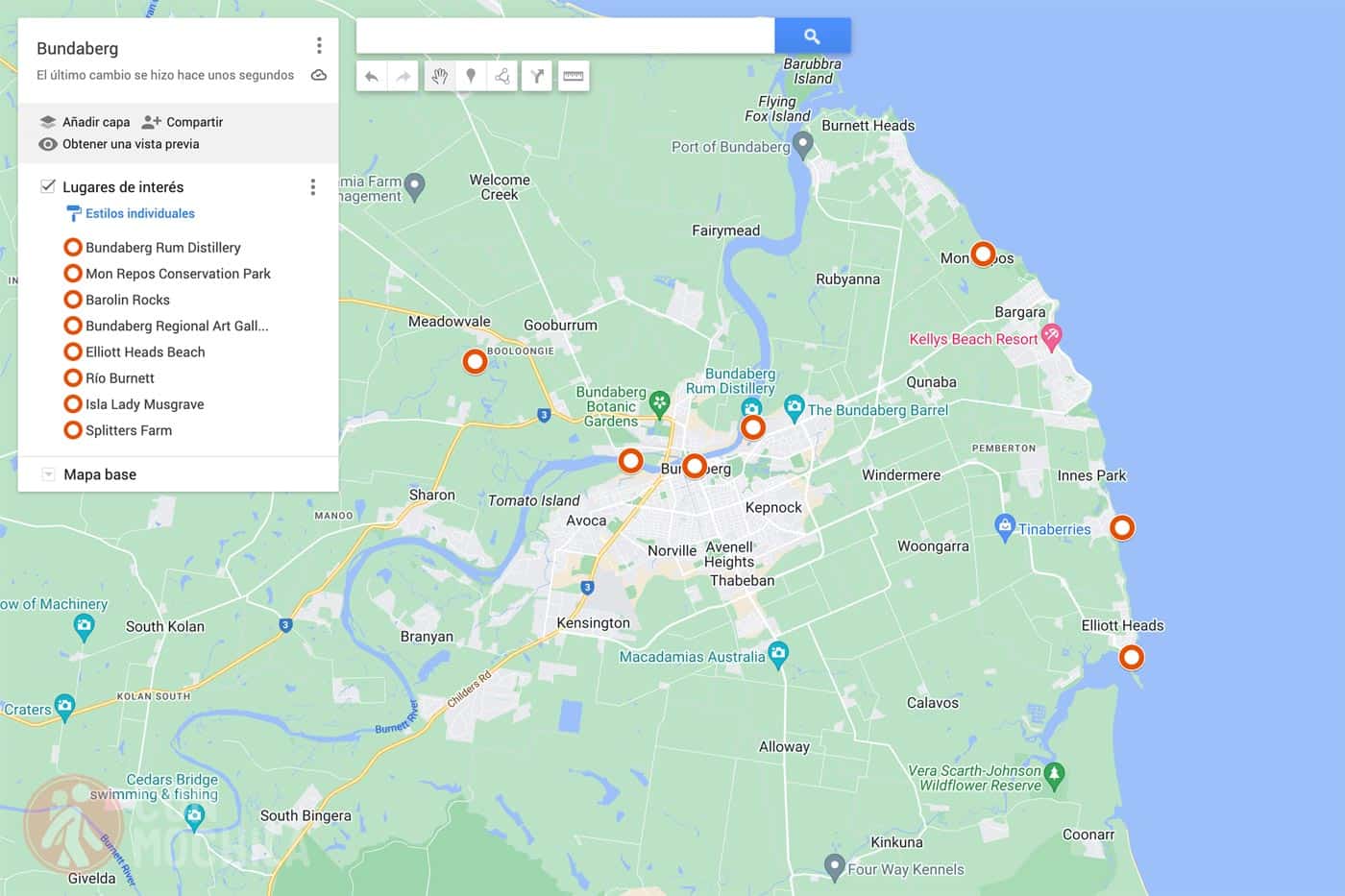
Task: Select Mon Repos Conservation Park list item
Action: click(x=178, y=274)
